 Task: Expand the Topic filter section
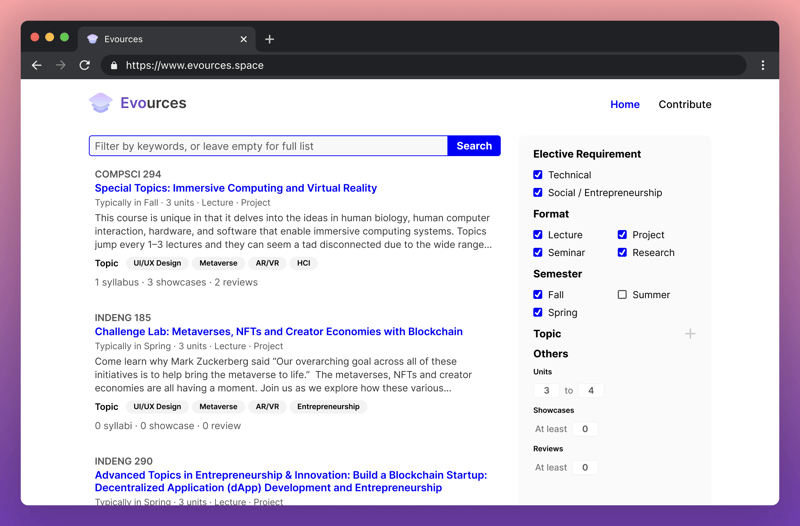[690, 334]
